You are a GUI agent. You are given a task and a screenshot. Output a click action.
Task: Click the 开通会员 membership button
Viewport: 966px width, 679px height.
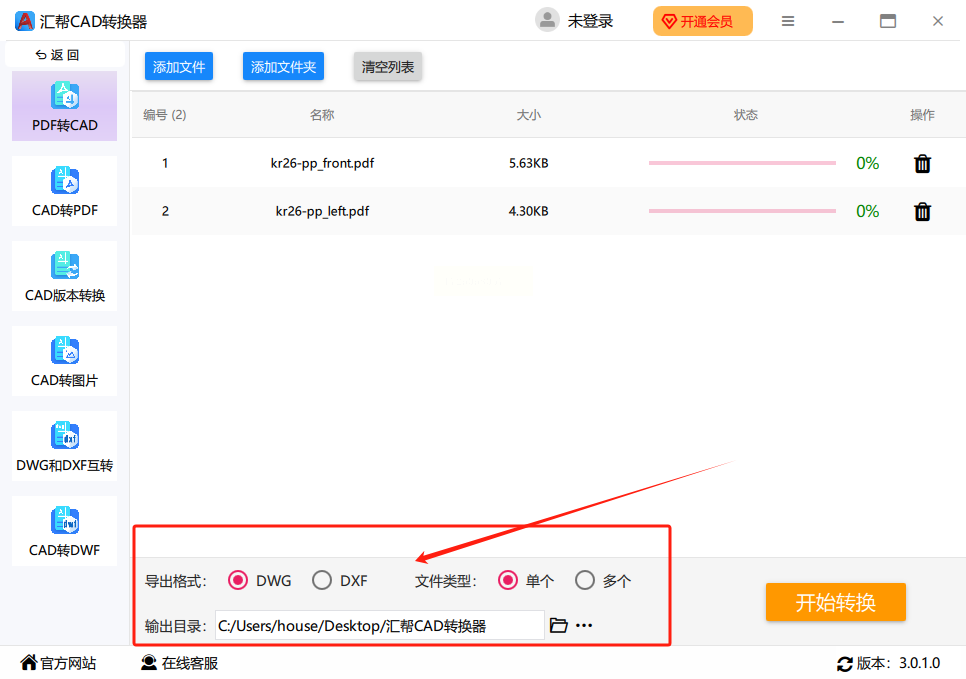click(702, 22)
